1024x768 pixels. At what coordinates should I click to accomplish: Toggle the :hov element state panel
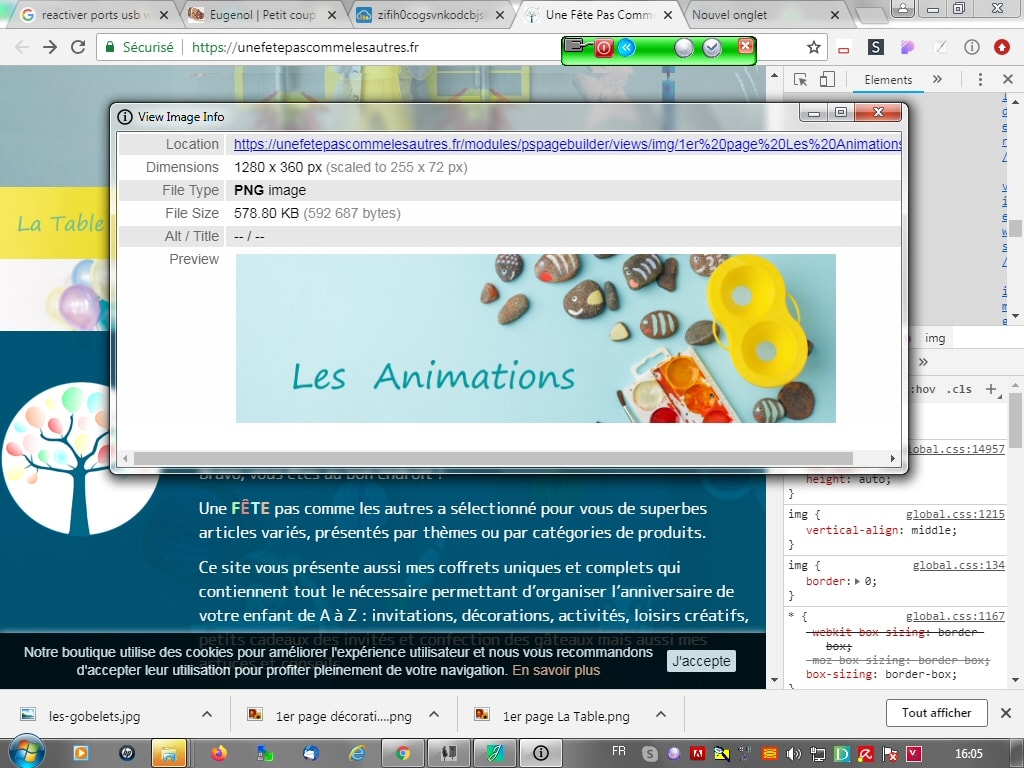pos(925,389)
